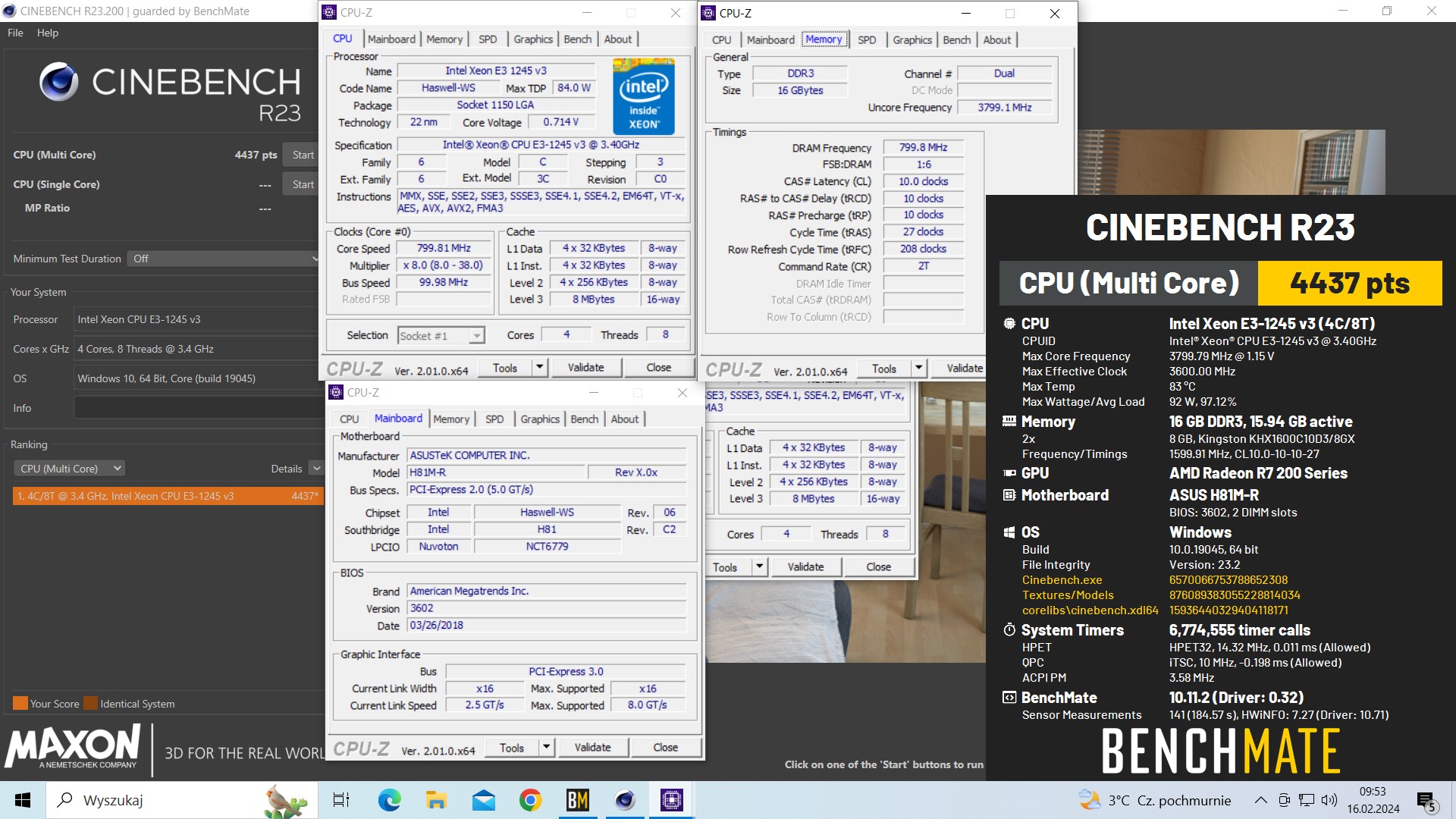Open Bench tab in CPU window
This screenshot has width=1456, height=819.
tap(577, 39)
